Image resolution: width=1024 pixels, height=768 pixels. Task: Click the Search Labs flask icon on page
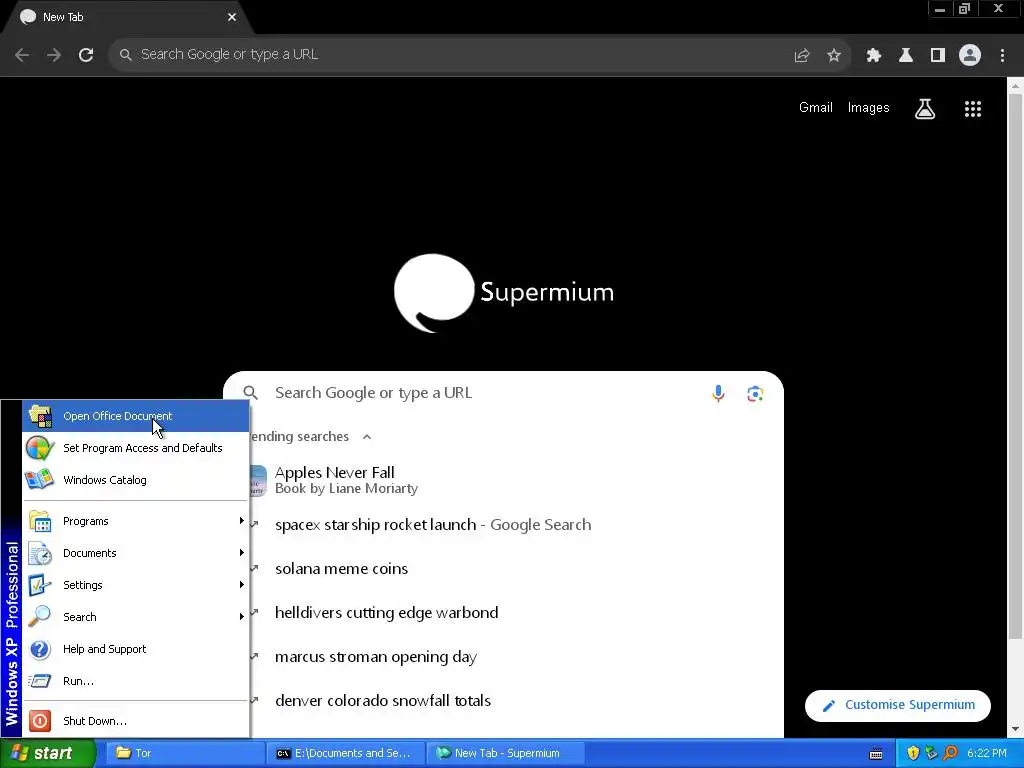tap(924, 108)
